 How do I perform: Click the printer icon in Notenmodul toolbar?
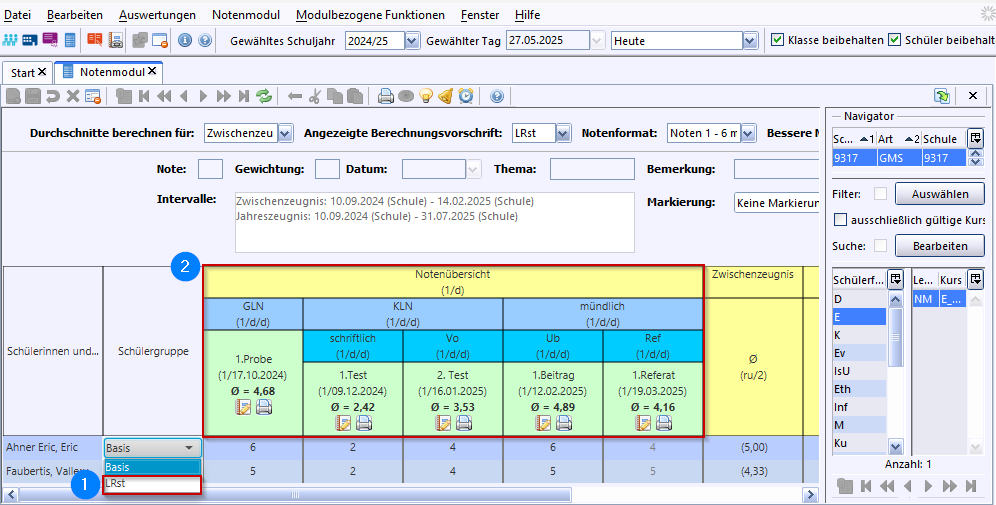(386, 97)
